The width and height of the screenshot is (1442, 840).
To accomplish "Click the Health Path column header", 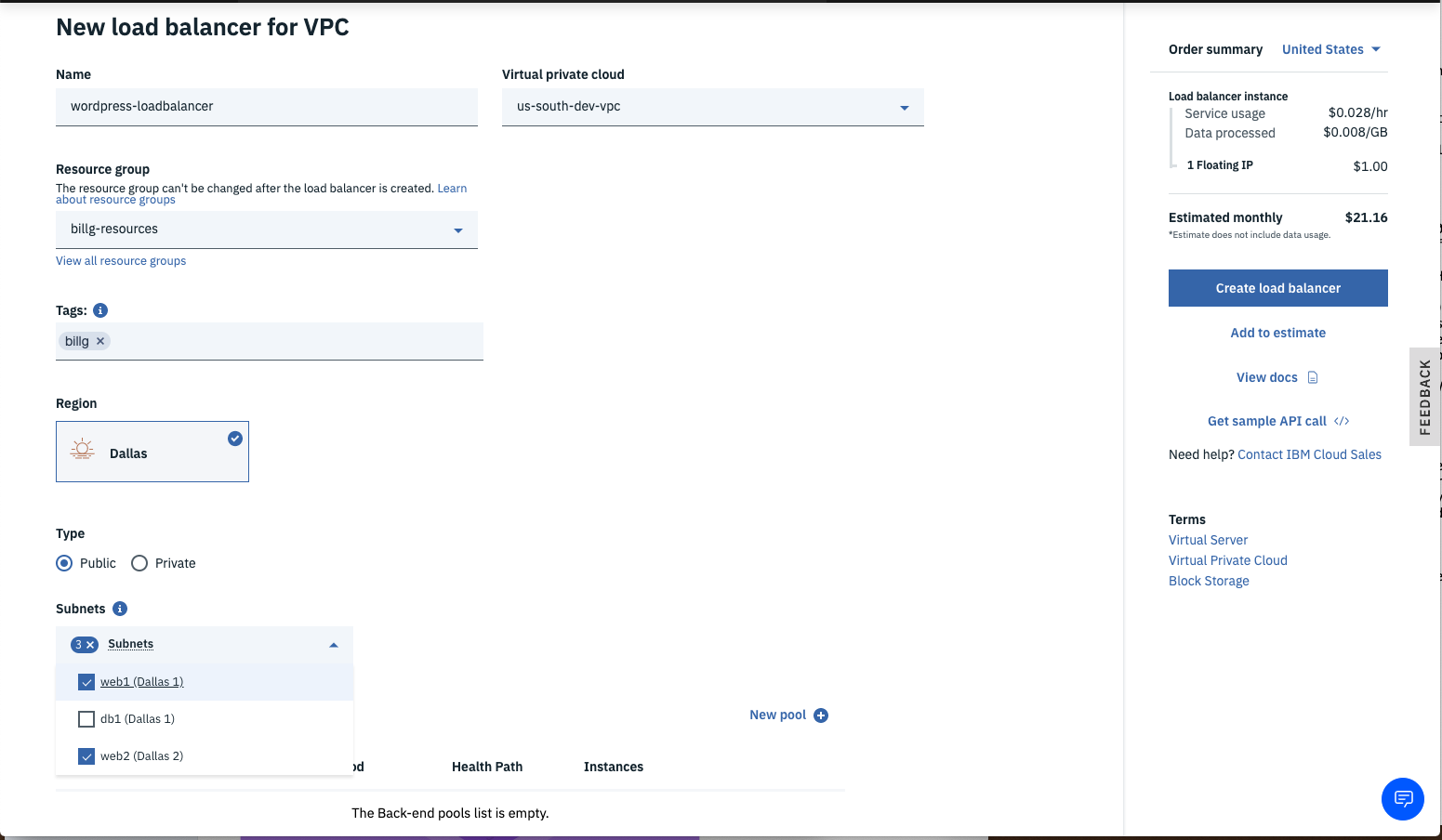I will click(487, 767).
